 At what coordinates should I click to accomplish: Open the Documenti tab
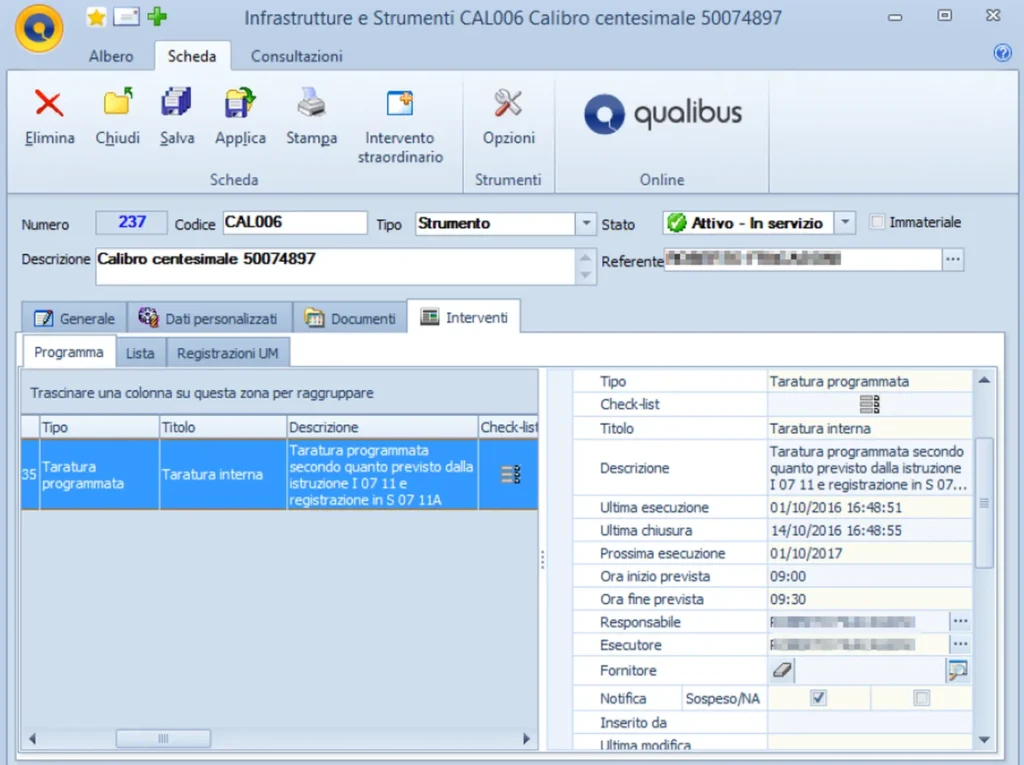352,318
